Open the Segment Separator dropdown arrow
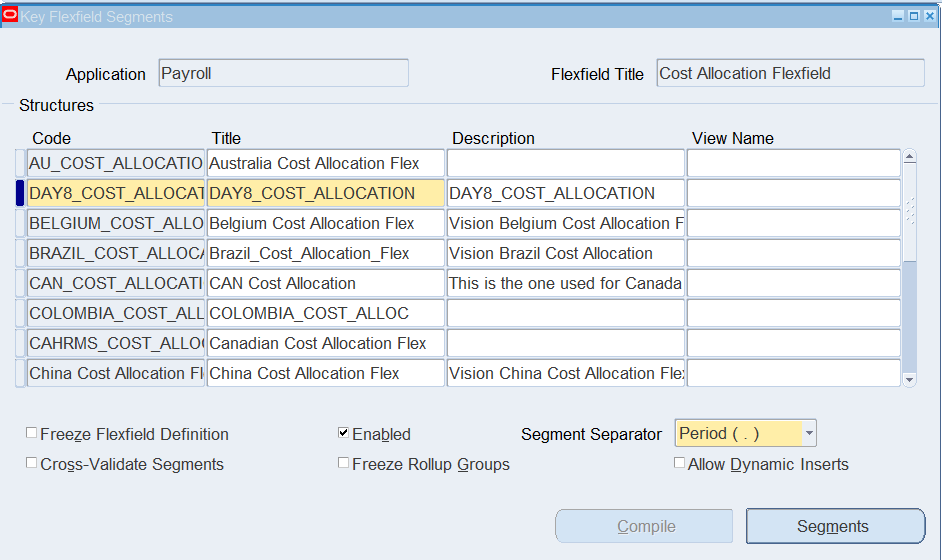Image resolution: width=942 pixels, height=560 pixels. coord(809,433)
